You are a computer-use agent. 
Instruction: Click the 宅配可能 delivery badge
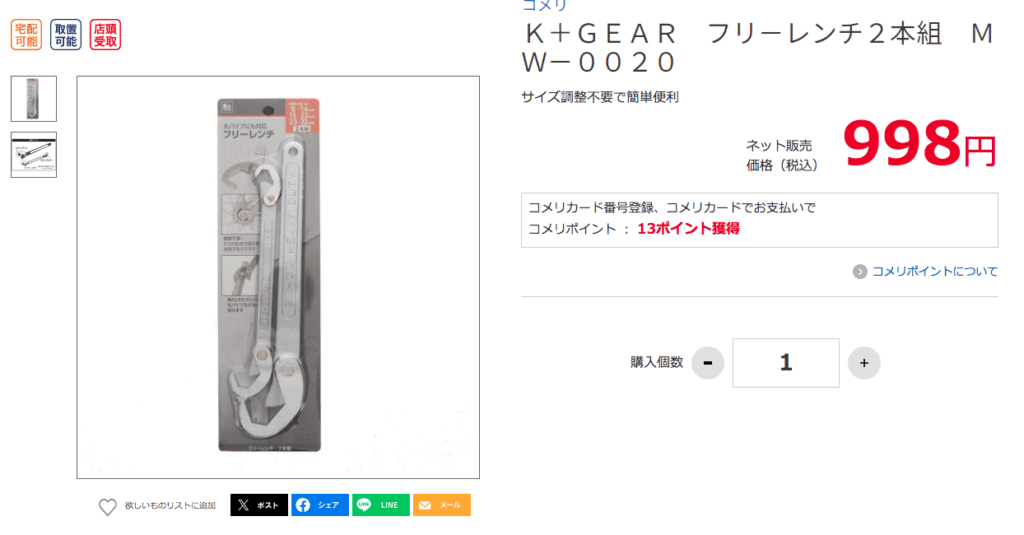click(26, 35)
